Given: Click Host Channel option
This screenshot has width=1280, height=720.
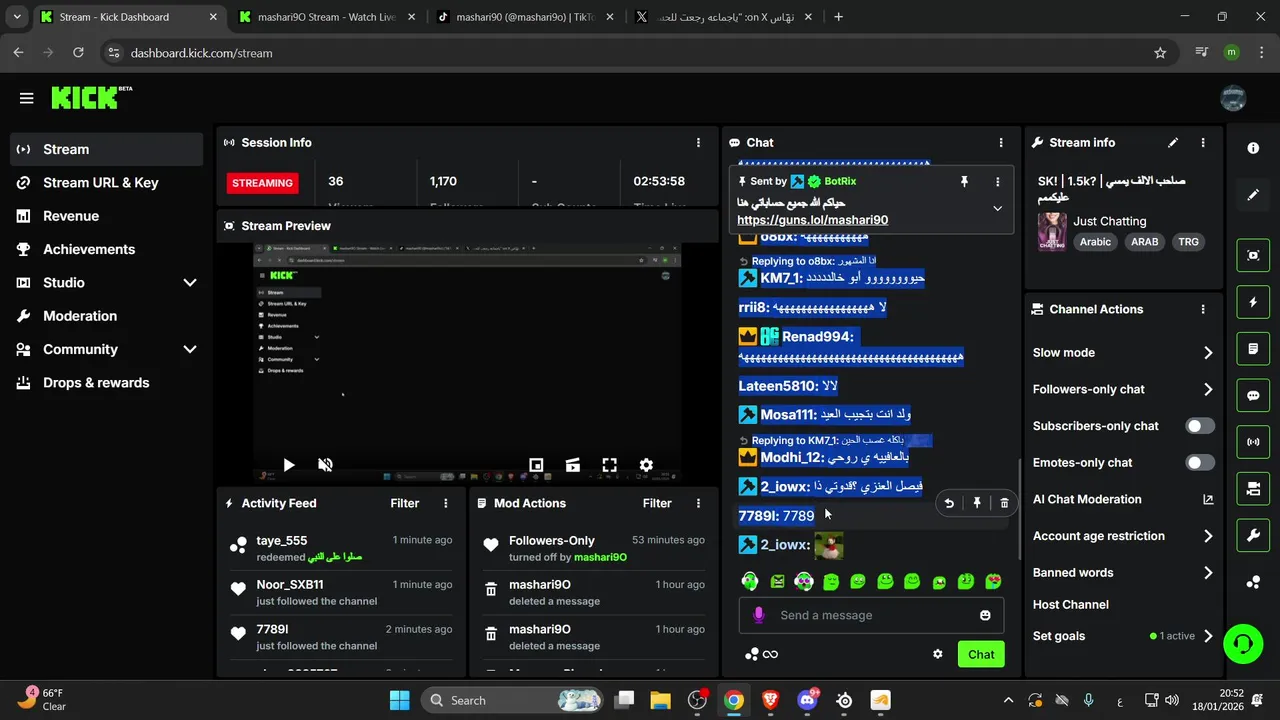Looking at the screenshot, I should pyautogui.click(x=1071, y=605).
